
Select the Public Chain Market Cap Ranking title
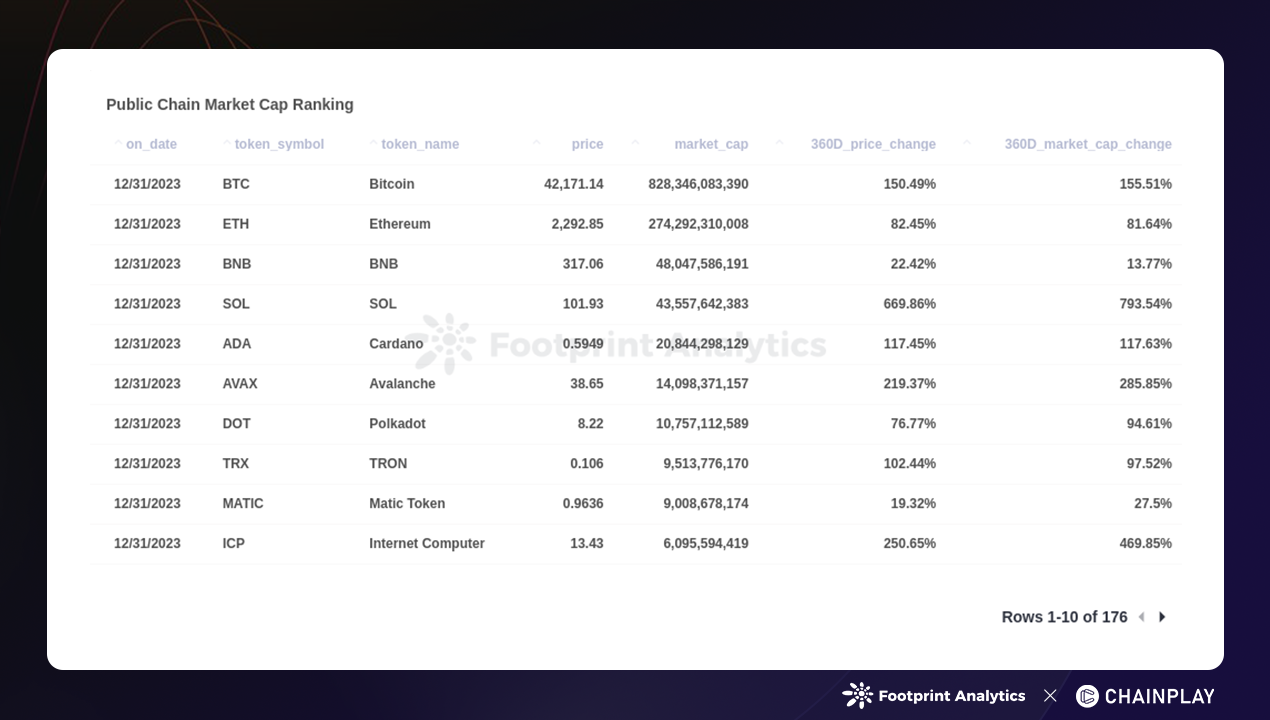230,105
